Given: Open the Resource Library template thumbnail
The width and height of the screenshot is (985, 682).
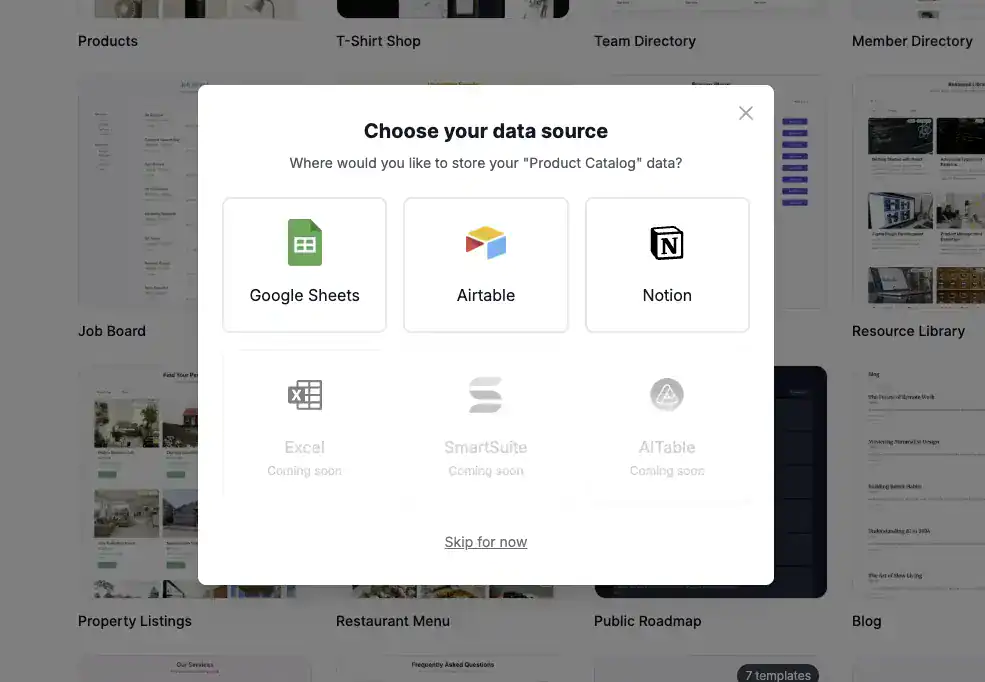Looking at the screenshot, I should click(x=918, y=192).
